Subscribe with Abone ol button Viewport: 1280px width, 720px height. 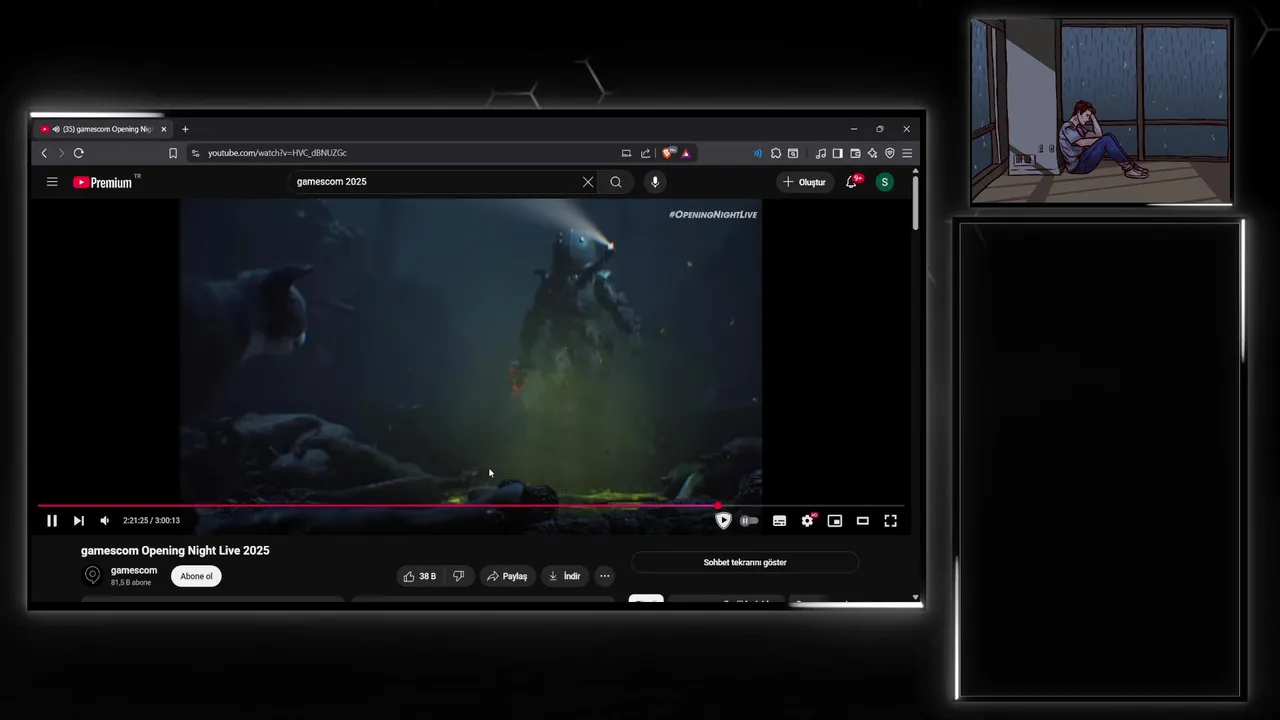196,576
